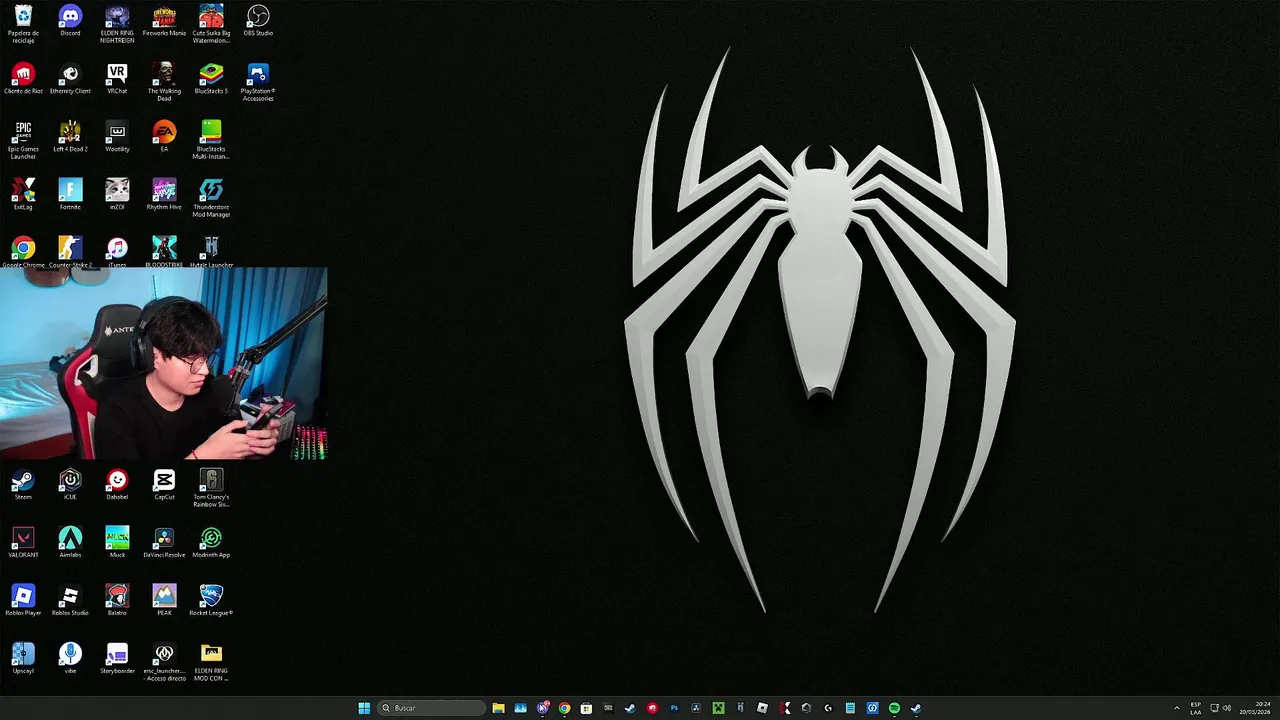The width and height of the screenshot is (1280, 720).
Task: Open the OBS Studio desktop shortcut
Action: point(258,20)
